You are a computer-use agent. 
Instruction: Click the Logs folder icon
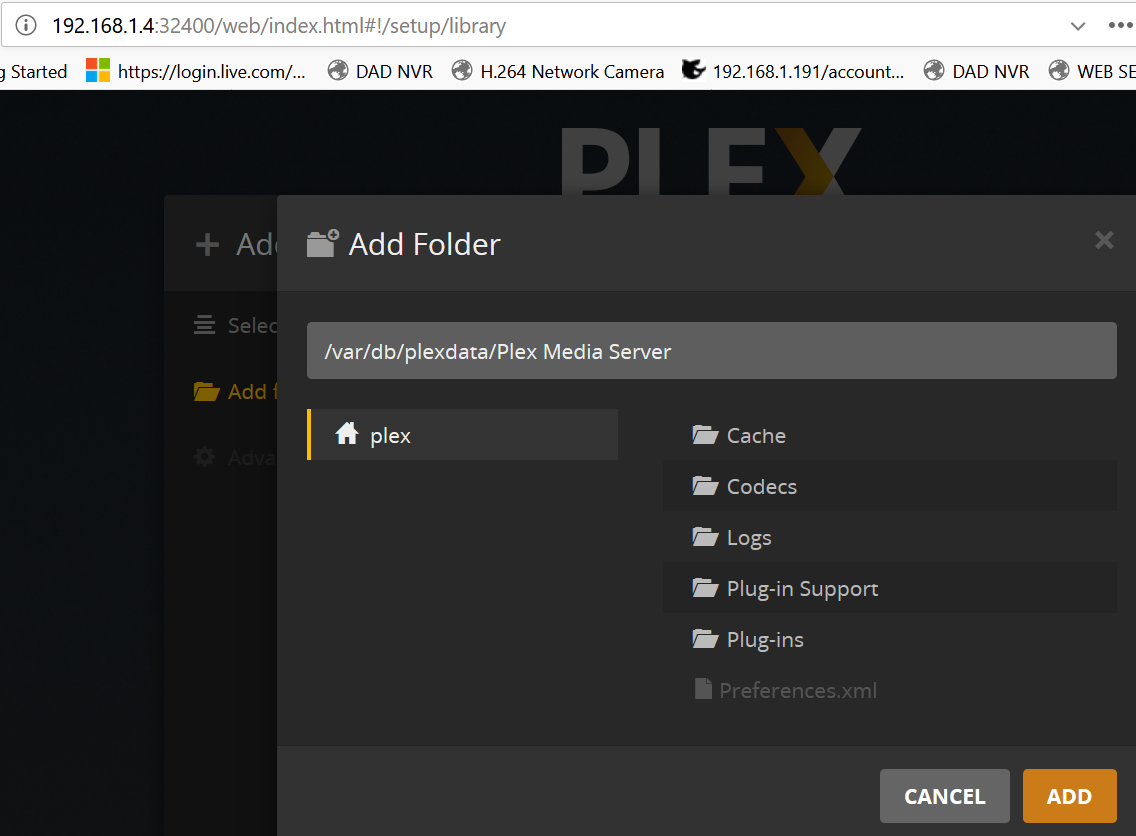[x=705, y=537]
